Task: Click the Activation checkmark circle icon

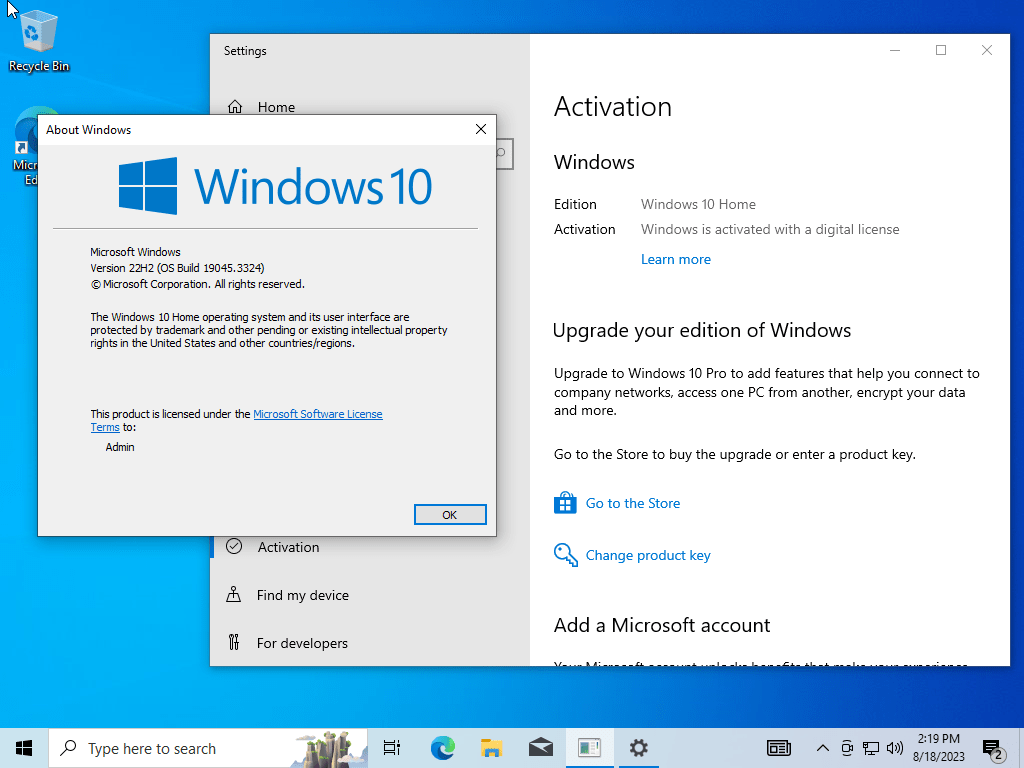Action: (234, 547)
